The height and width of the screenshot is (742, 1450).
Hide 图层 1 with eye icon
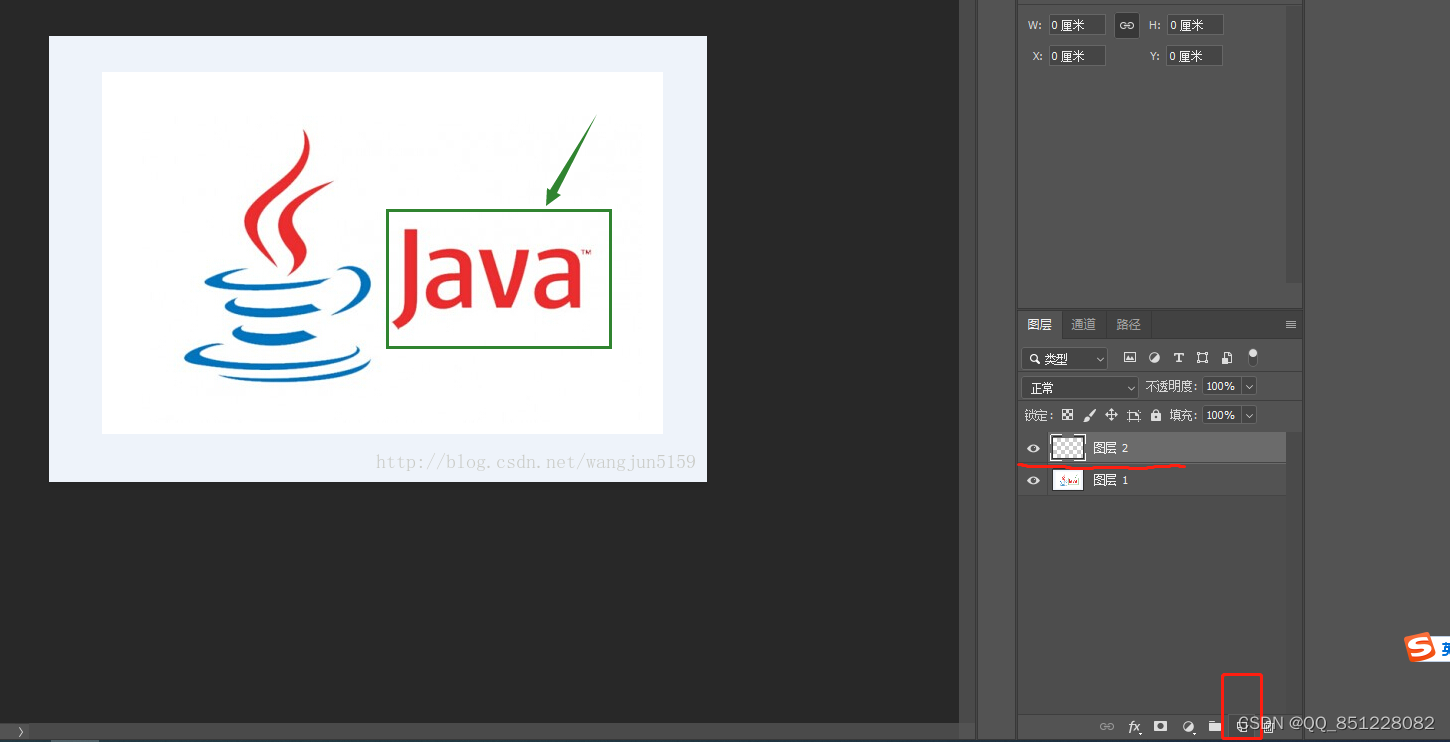[x=1034, y=481]
